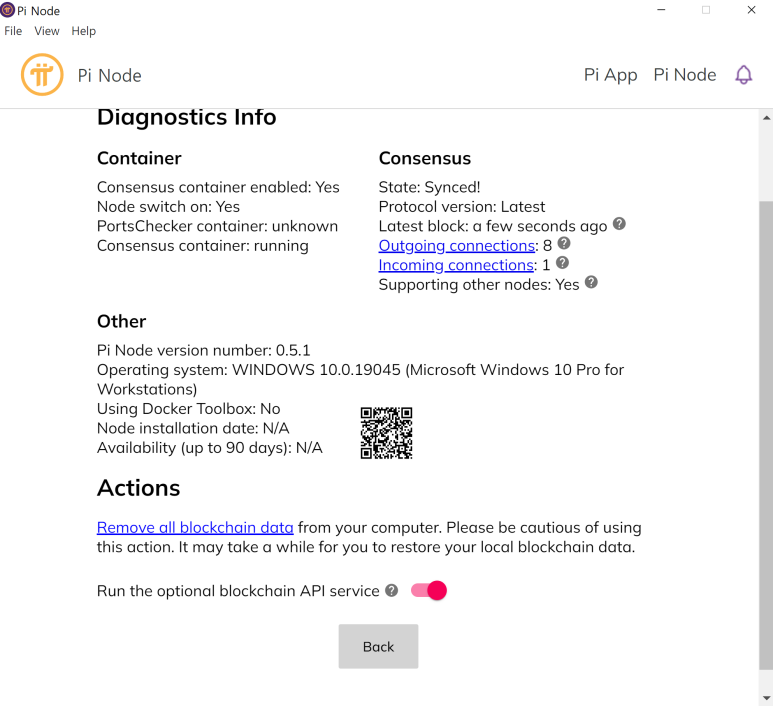Click 'Using Docker Toolbox: No' text
This screenshot has width=773, height=706.
(x=188, y=409)
